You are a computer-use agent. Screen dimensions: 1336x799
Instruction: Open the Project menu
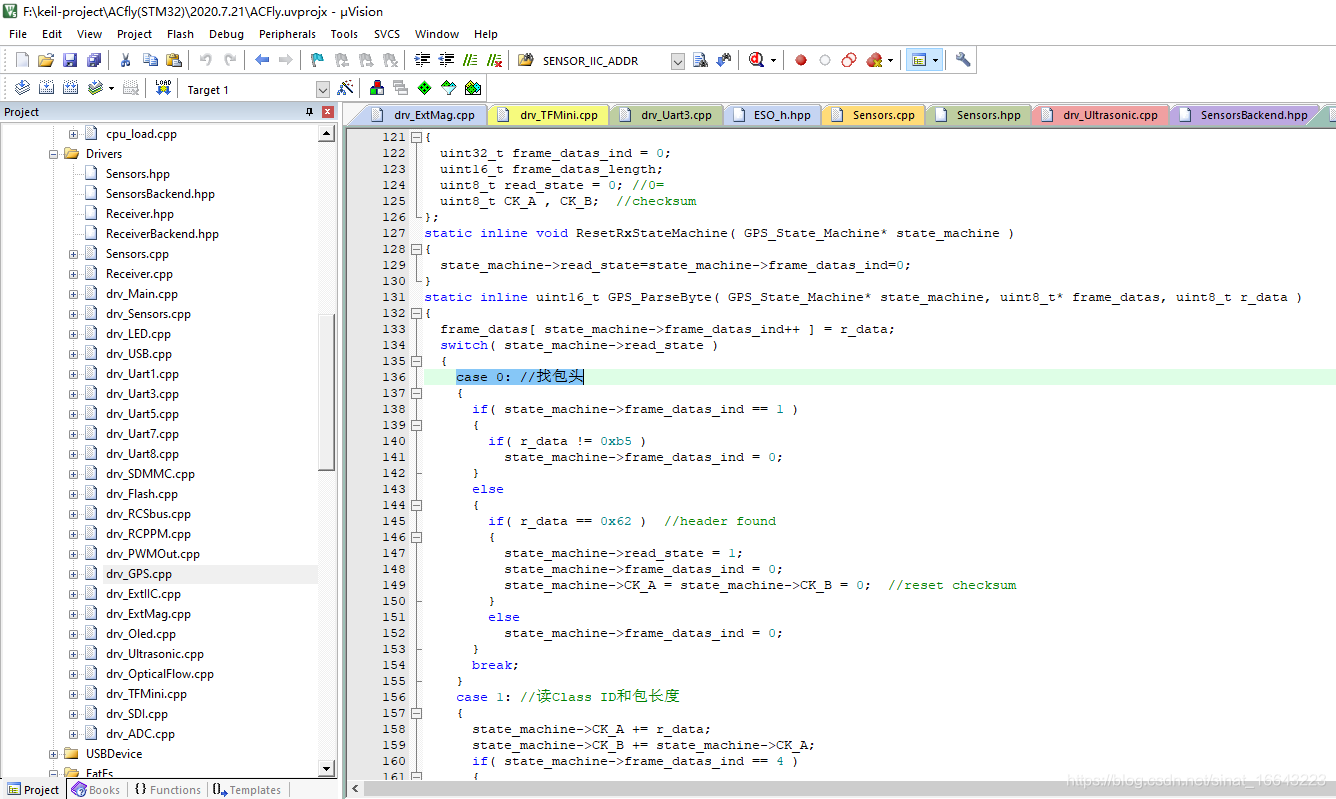click(134, 34)
